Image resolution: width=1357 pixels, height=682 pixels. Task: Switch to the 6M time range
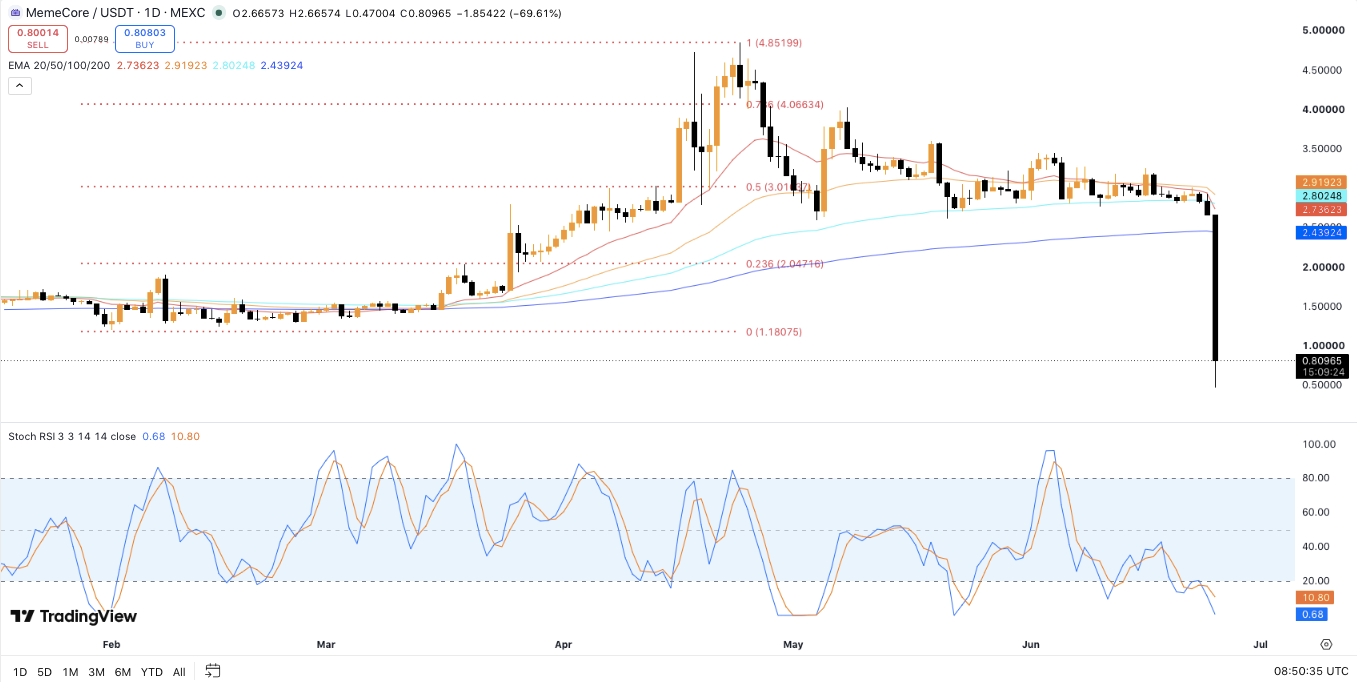click(122, 671)
